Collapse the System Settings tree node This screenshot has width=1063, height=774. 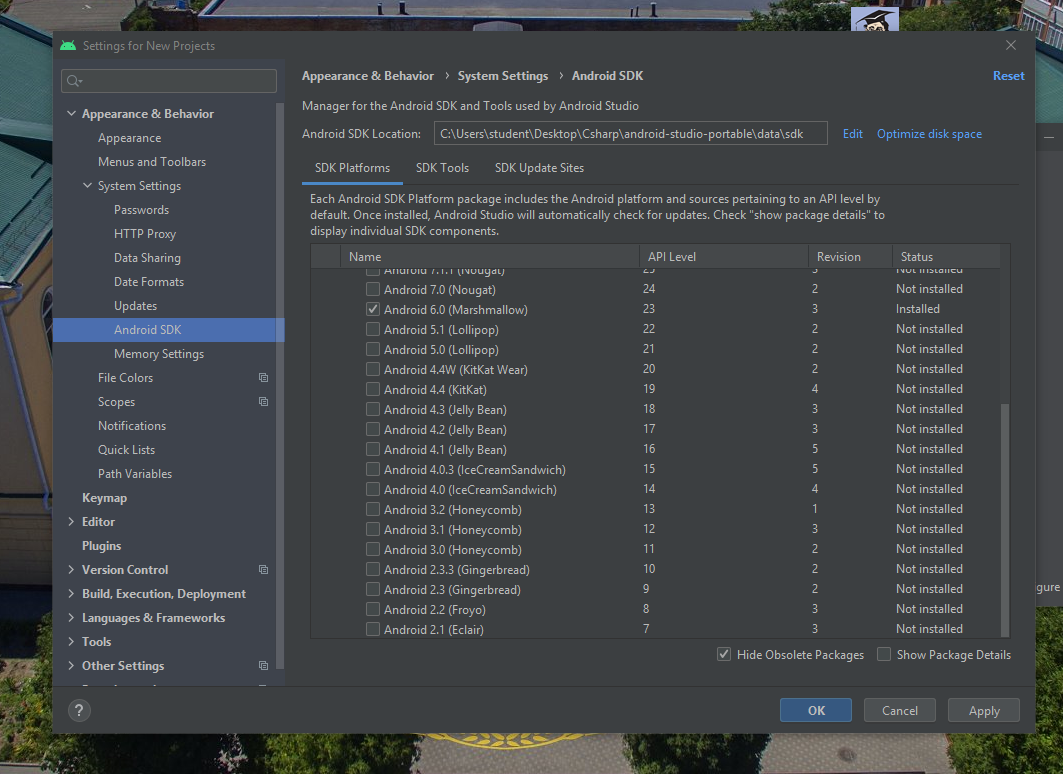click(87, 185)
